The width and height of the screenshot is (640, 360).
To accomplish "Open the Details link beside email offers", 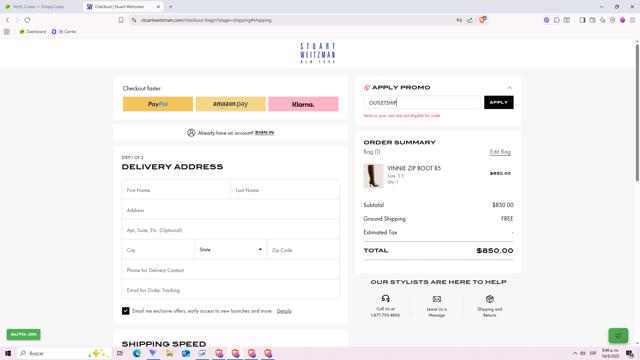I will (284, 311).
